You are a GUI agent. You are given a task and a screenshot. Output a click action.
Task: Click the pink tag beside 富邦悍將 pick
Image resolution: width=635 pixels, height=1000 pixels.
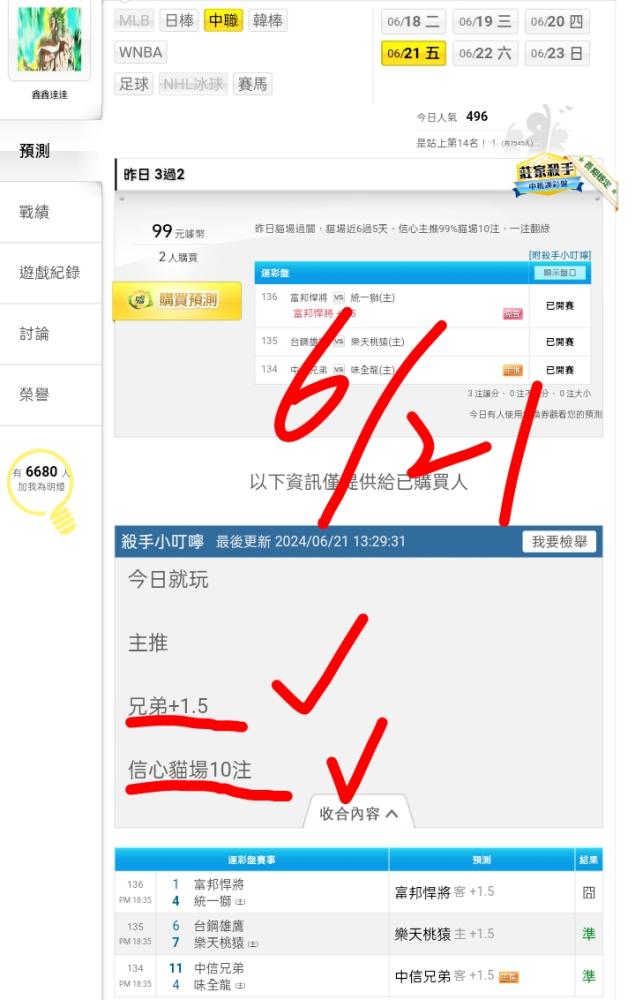[513, 314]
